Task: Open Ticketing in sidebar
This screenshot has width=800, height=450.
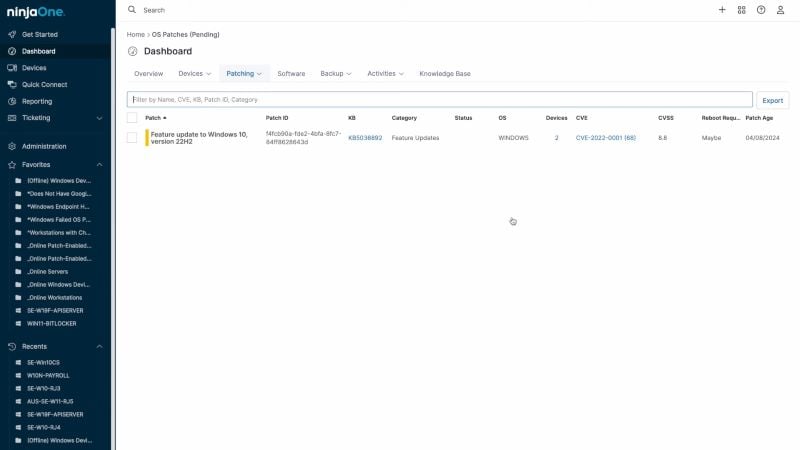Action: tap(36, 118)
